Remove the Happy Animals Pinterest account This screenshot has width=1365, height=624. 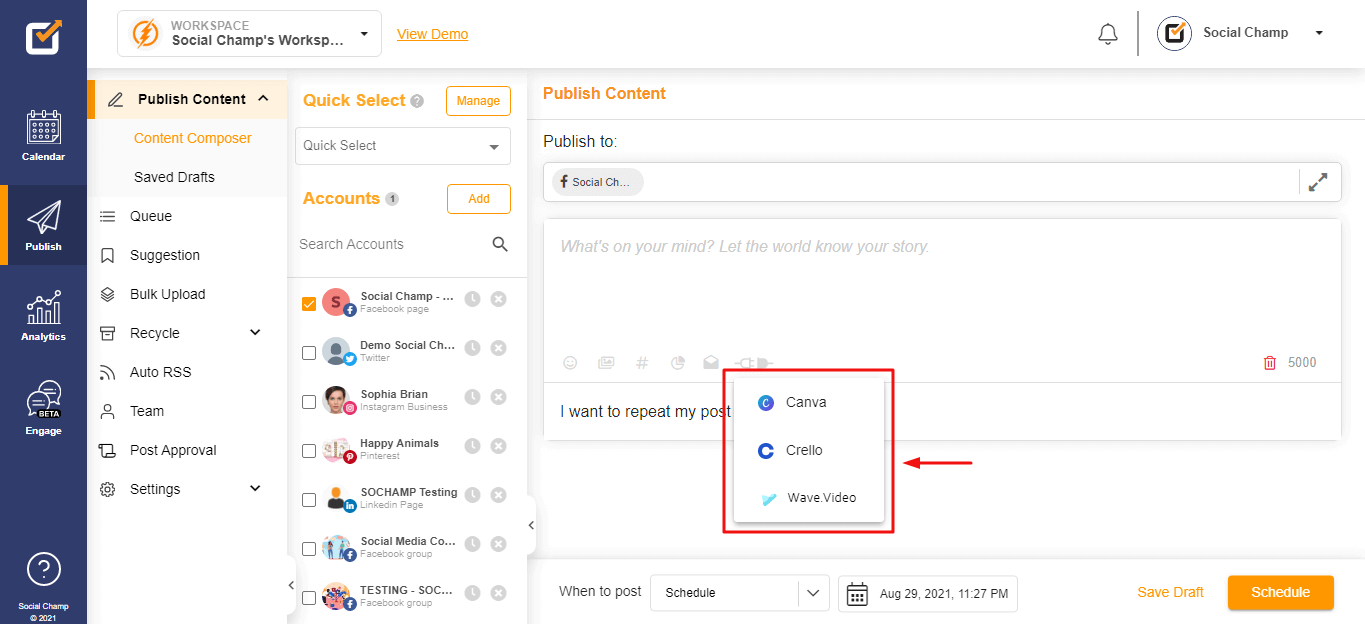[x=498, y=446]
